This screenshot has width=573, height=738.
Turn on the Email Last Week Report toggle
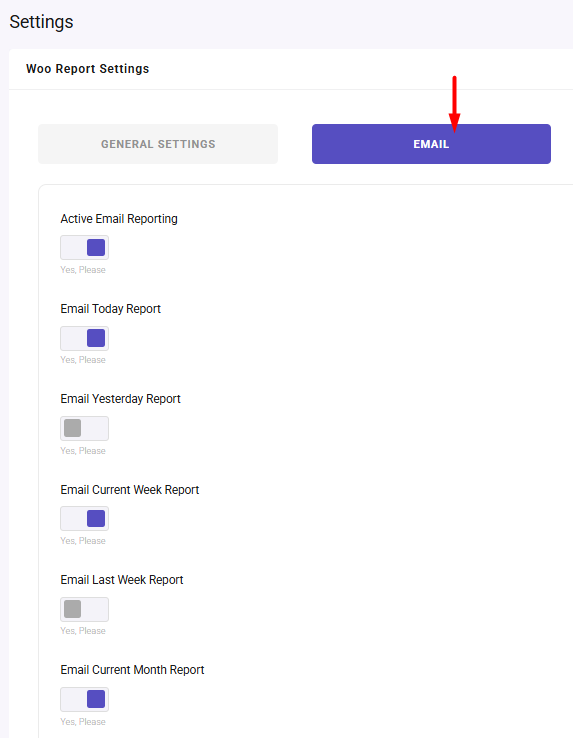click(x=84, y=610)
